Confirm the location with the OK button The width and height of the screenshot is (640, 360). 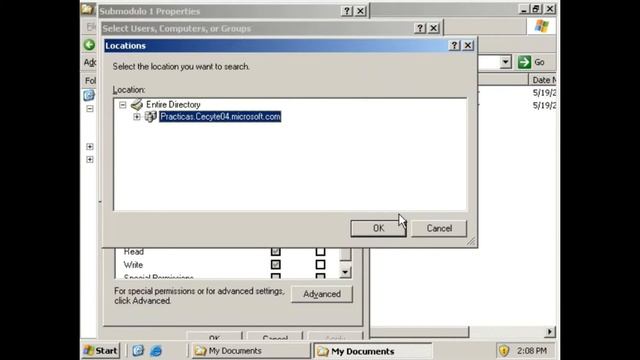click(x=378, y=228)
